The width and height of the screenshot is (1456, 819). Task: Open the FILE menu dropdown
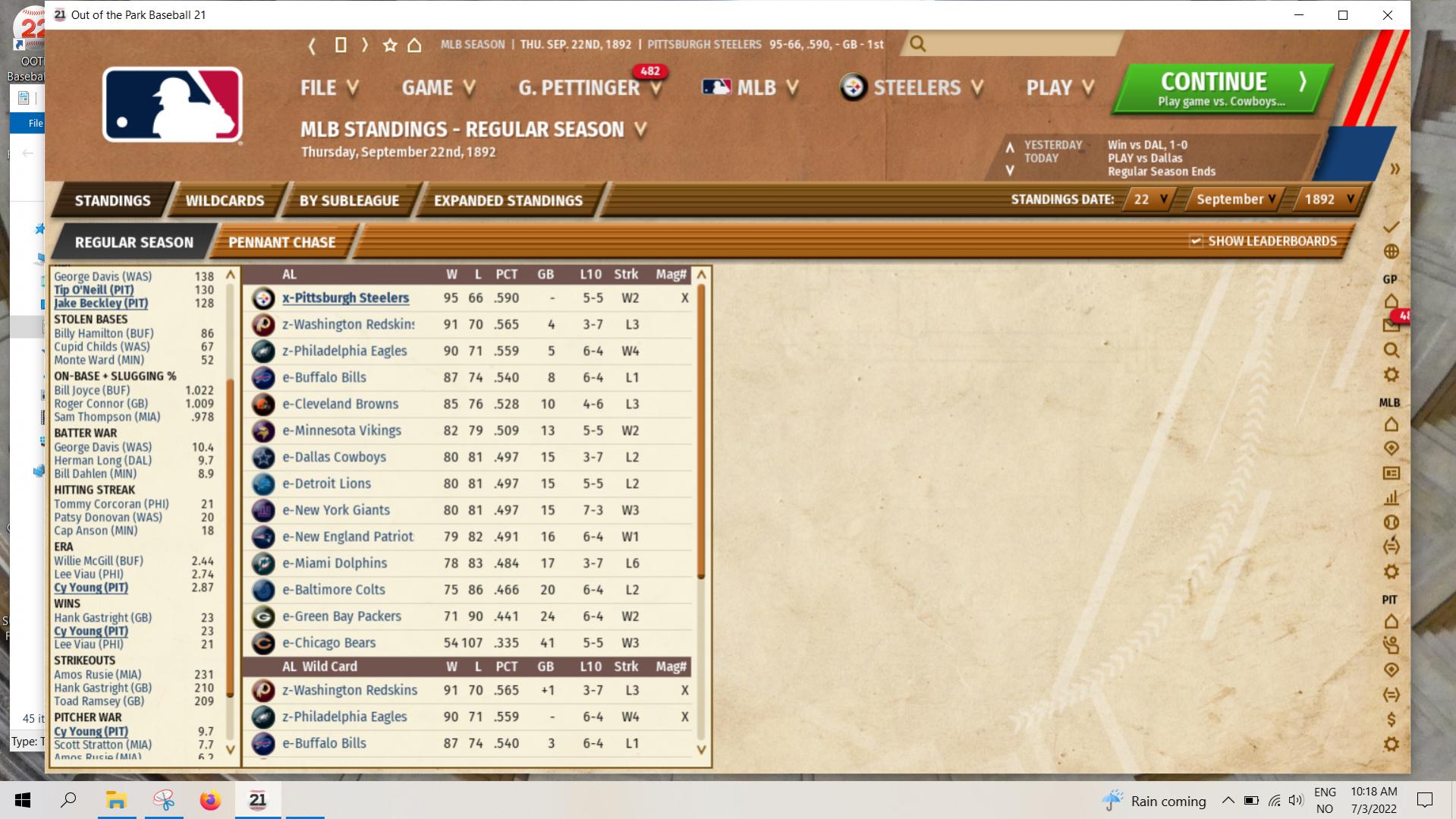coord(329,88)
